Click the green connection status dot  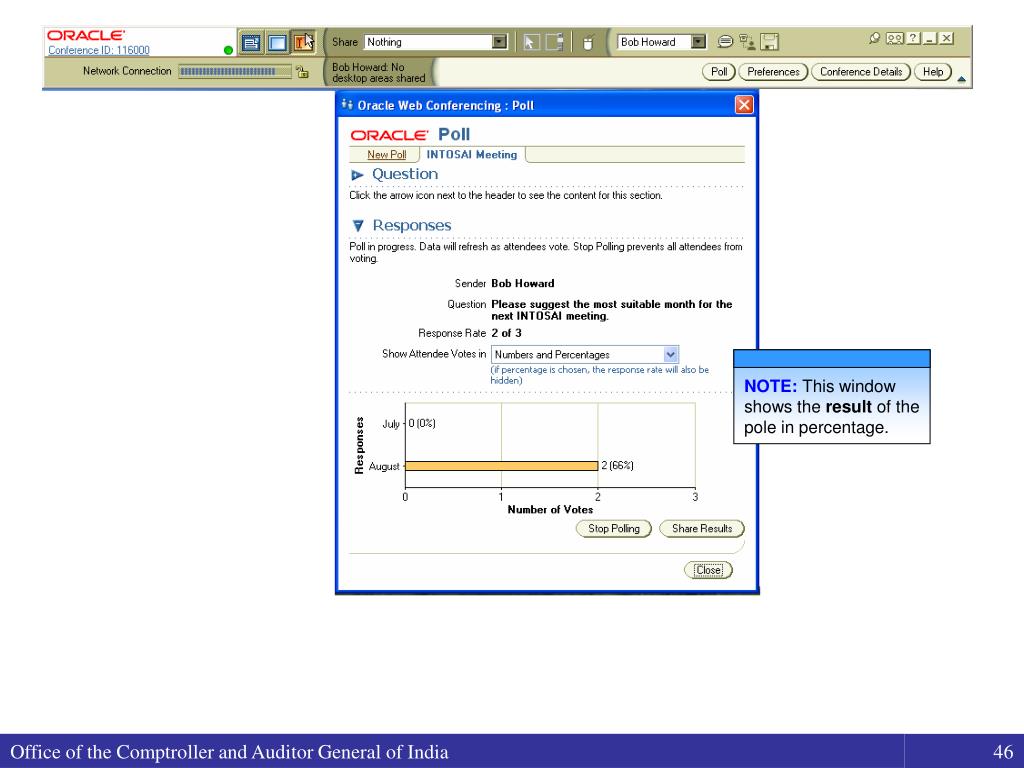click(228, 50)
